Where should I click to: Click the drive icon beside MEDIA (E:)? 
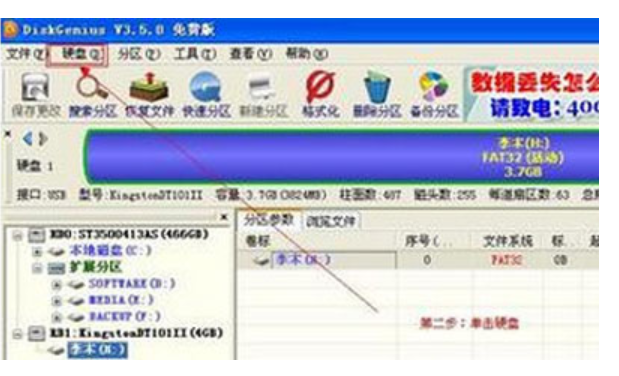pyautogui.click(x=76, y=301)
